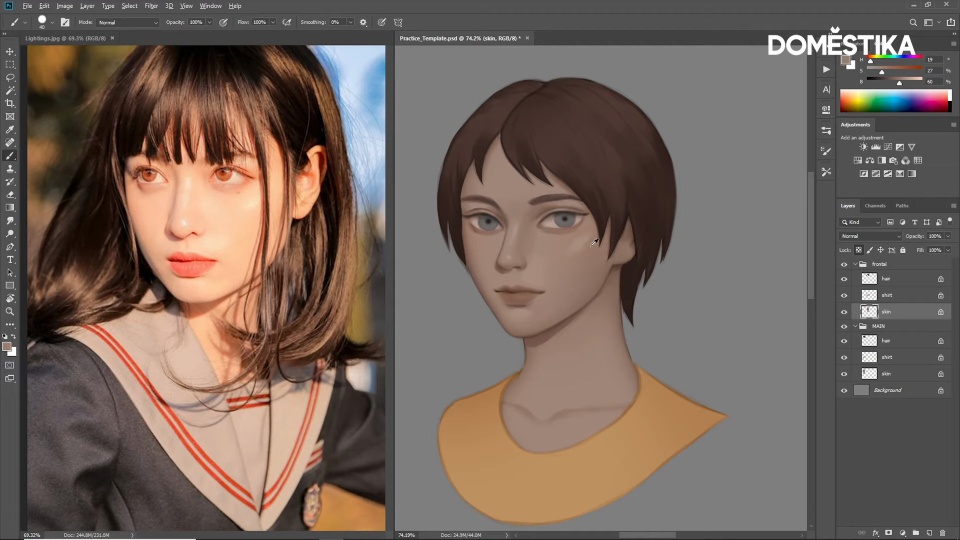The image size is (960, 540).
Task: Click the brush Opacity percentage field
Action: click(x=196, y=21)
